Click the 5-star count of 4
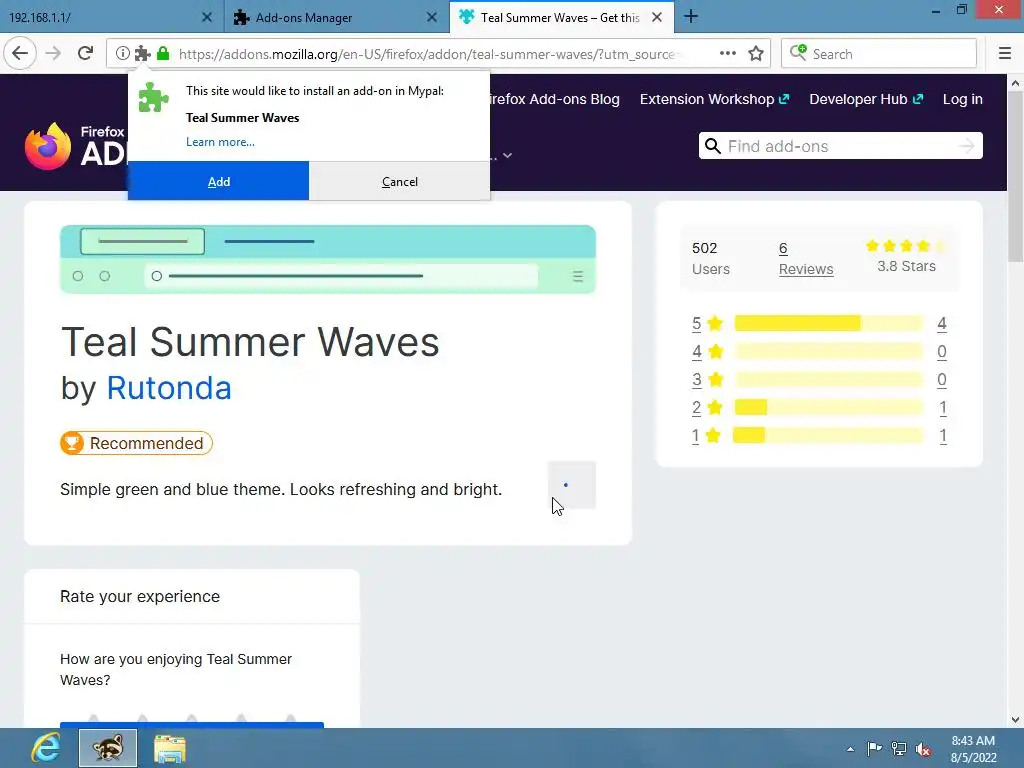The width and height of the screenshot is (1024, 768). 942,323
